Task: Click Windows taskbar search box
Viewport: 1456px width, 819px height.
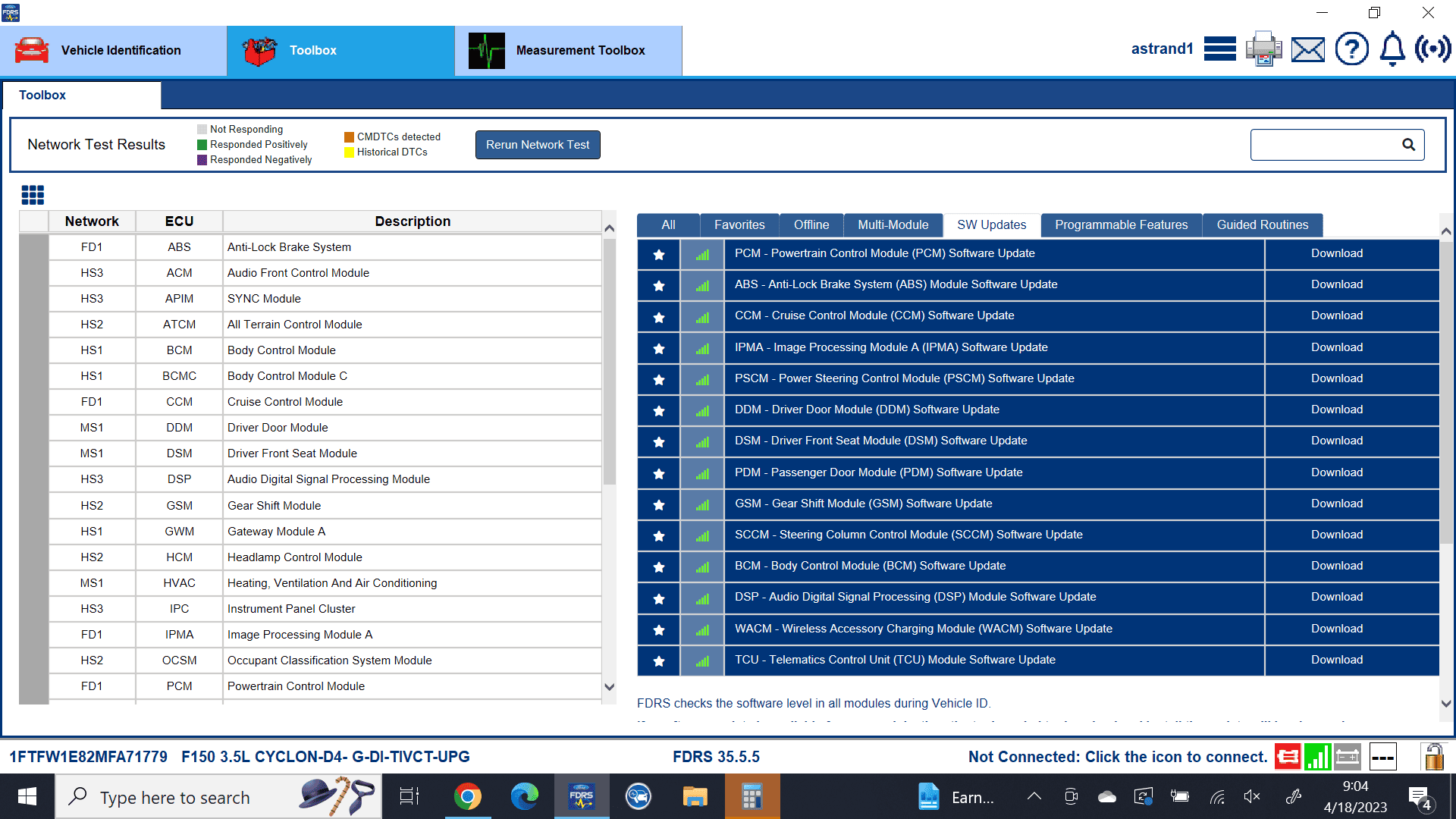Action: pos(218,796)
